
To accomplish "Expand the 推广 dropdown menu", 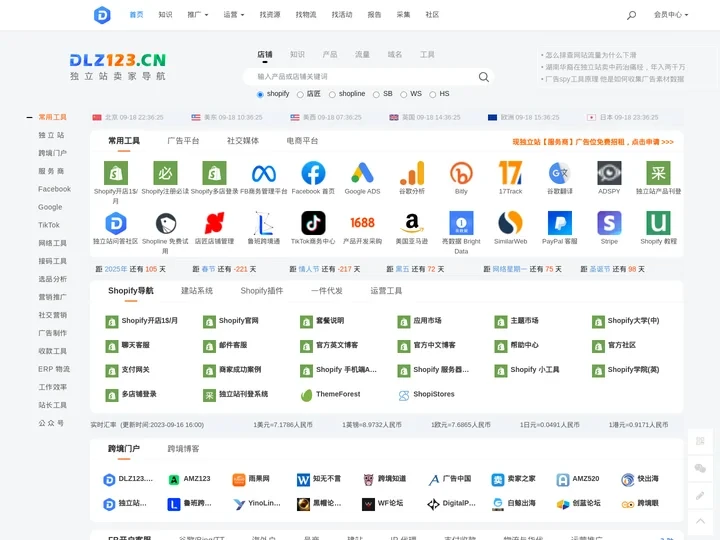I will pyautogui.click(x=197, y=15).
